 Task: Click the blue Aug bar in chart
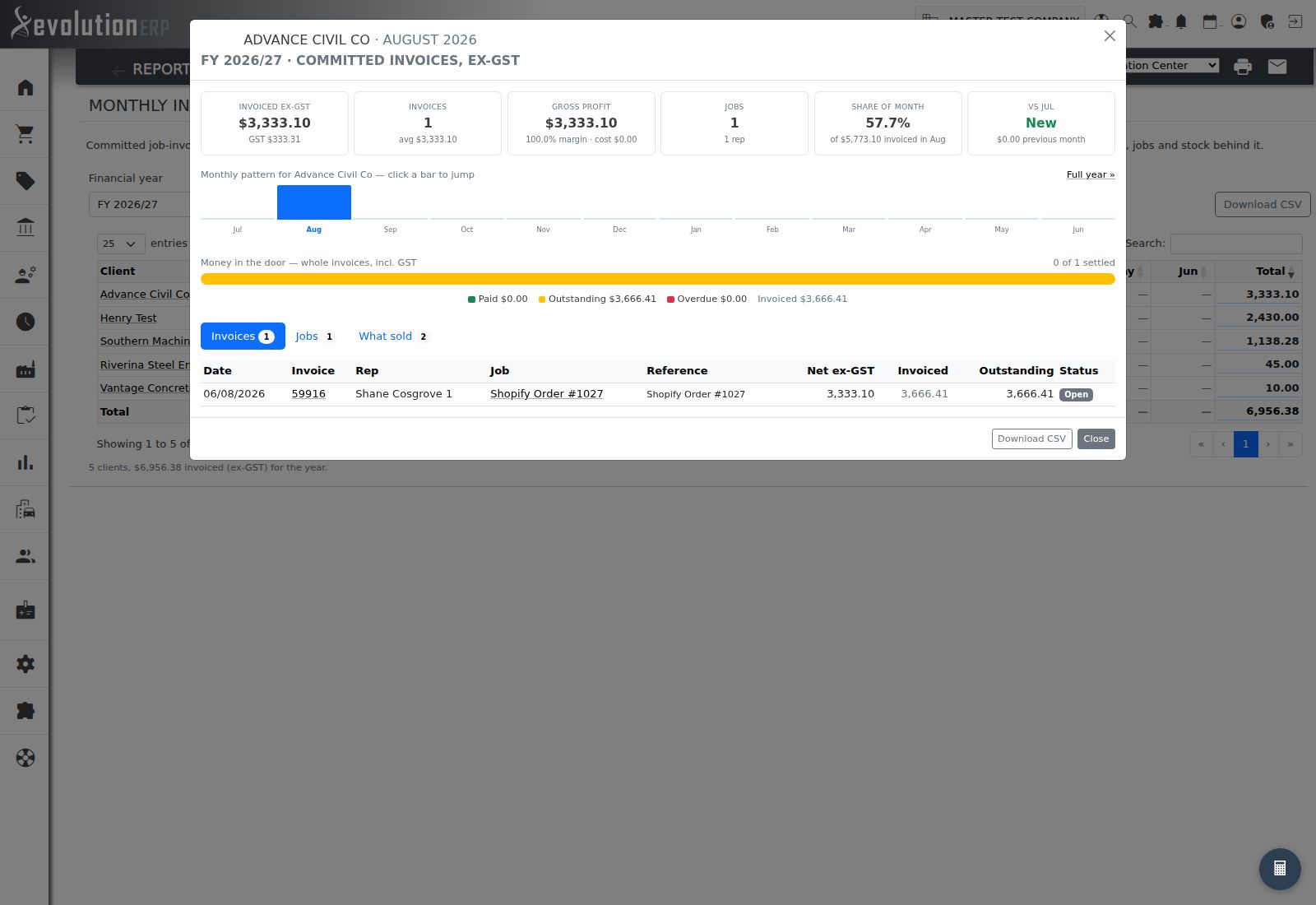click(x=314, y=202)
